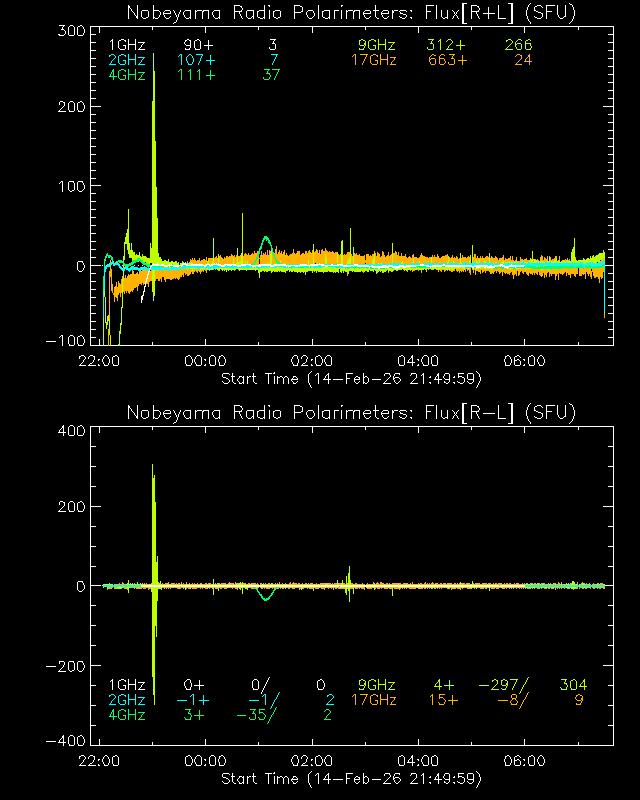Screen dimensions: 640x800
Task: Click the 22:00 time tick under top plot
Action: 99,360
